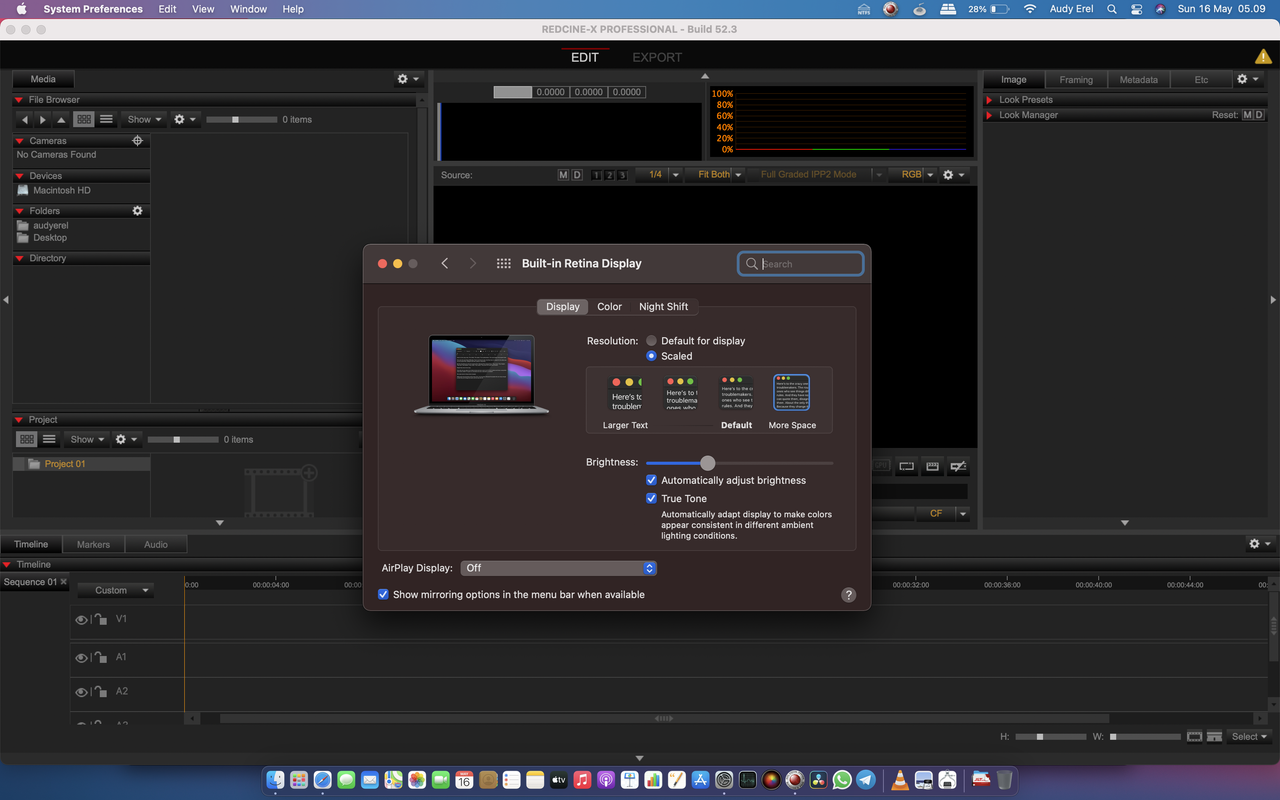Click the System Preferences Search field
This screenshot has height=800, width=1280.
[x=801, y=264]
